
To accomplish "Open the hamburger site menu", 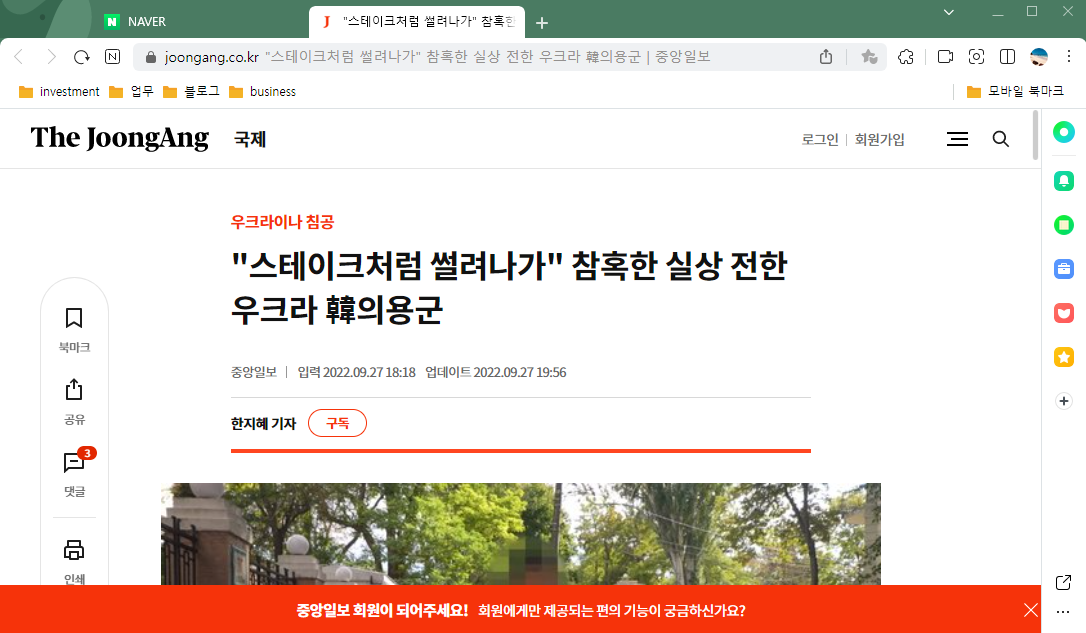I will (957, 139).
